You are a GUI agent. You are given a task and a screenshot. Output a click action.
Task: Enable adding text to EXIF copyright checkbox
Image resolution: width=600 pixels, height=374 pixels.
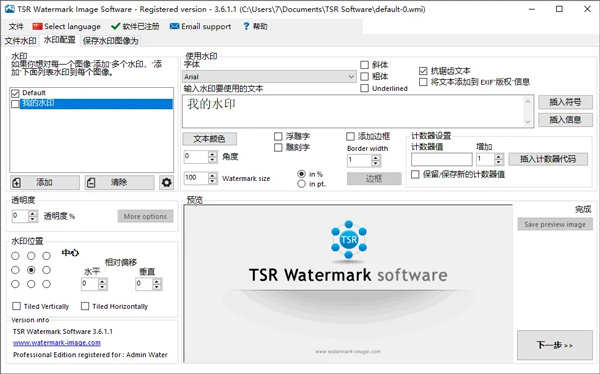(x=423, y=82)
